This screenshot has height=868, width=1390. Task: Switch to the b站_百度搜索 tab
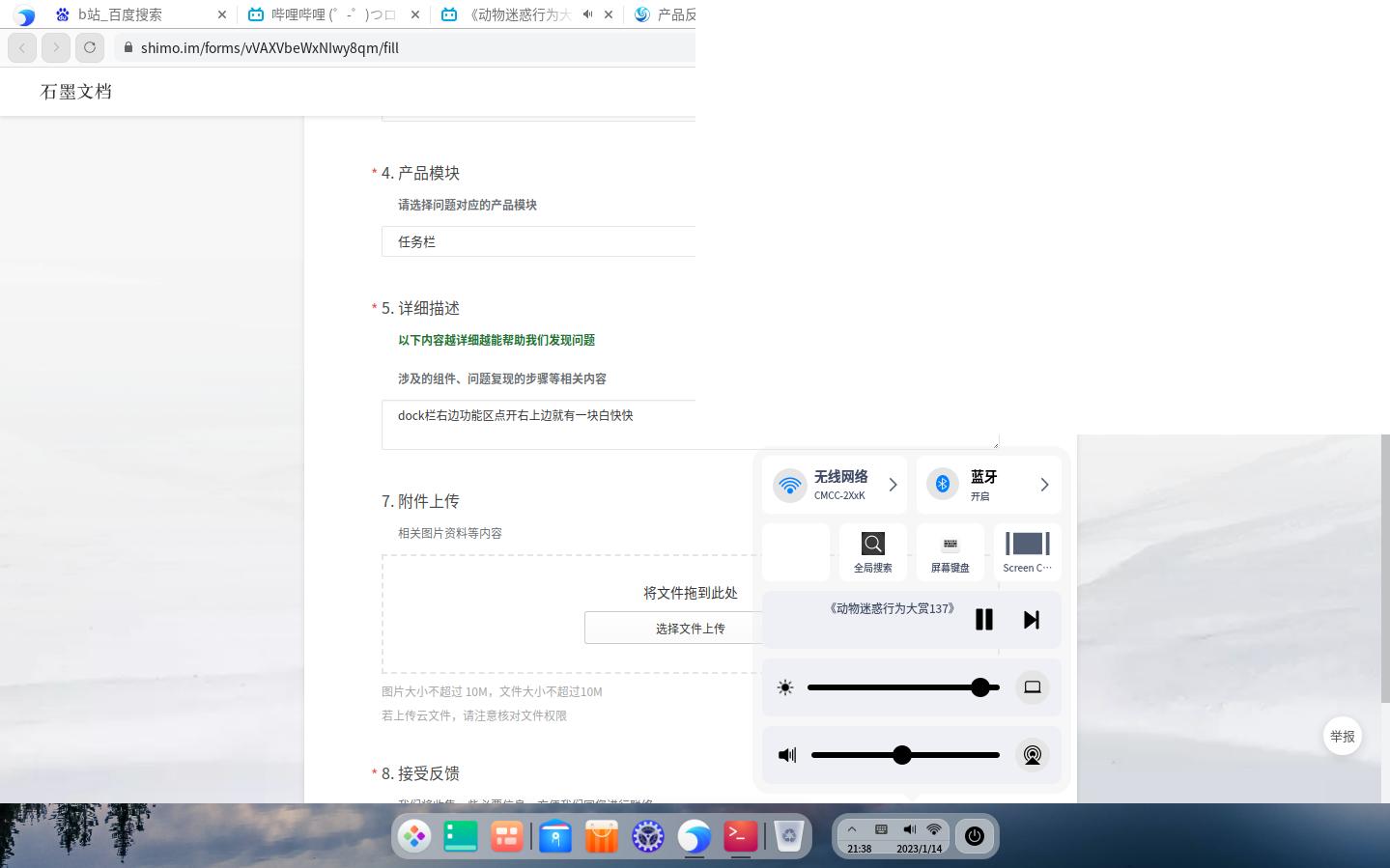click(x=121, y=14)
